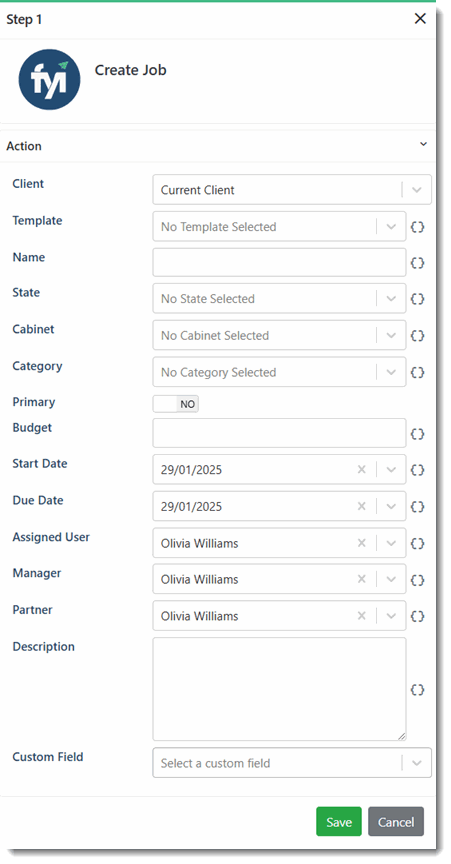This screenshot has width=451, height=864.
Task: Click into the Name text field
Action: [x=279, y=262]
